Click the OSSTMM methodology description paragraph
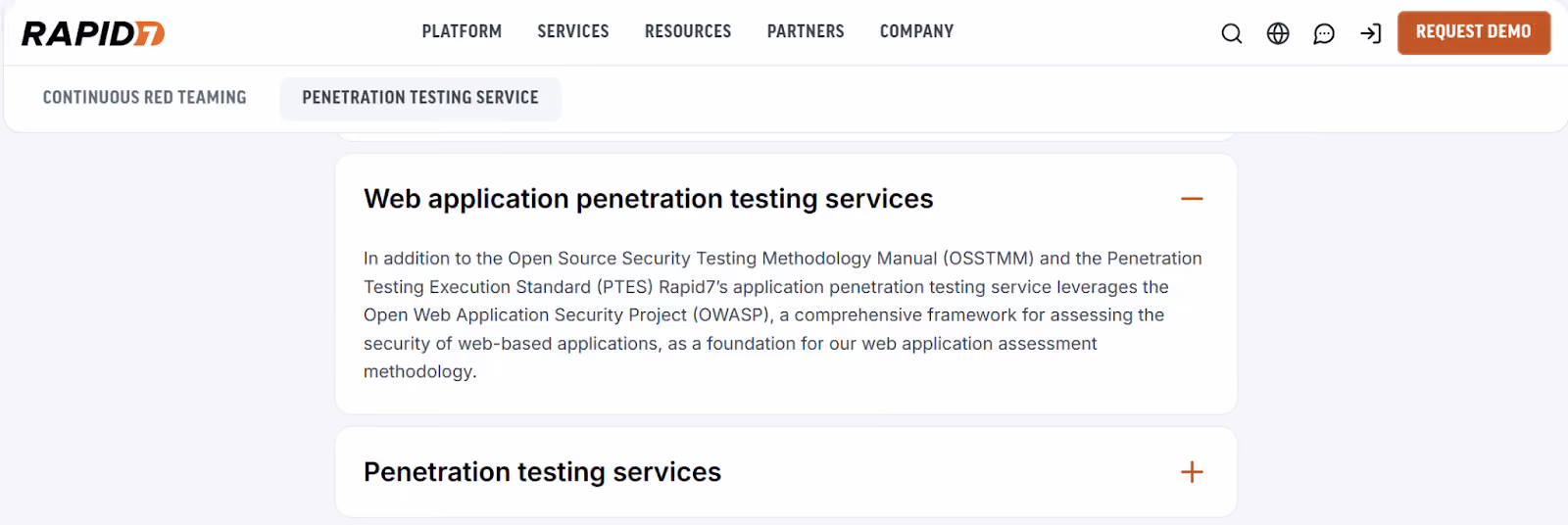Viewport: 1568px width, 525px height. (783, 314)
